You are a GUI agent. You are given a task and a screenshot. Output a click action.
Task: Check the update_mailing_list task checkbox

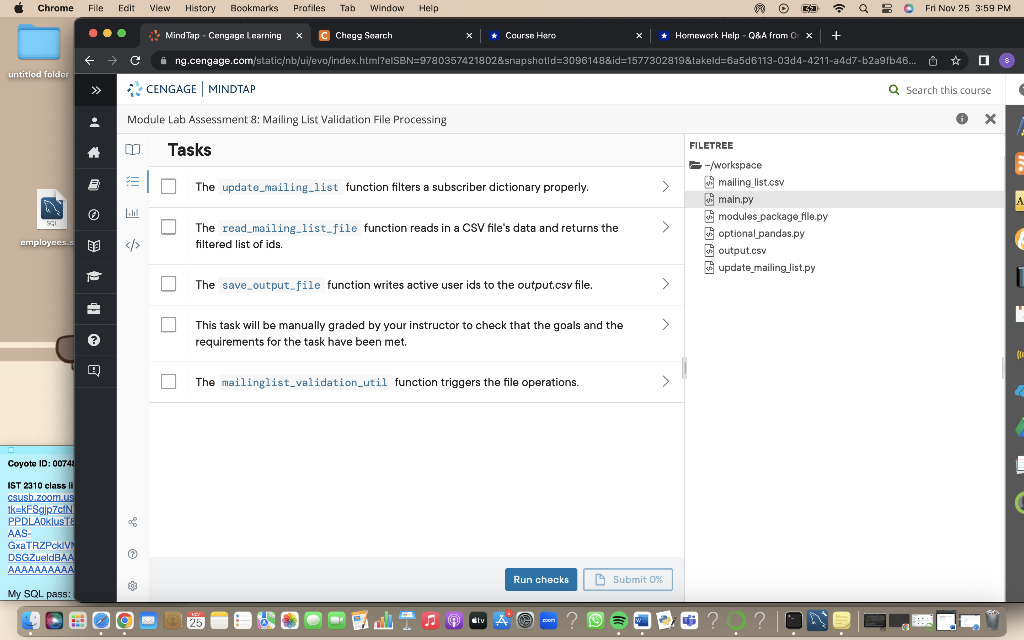pyautogui.click(x=168, y=185)
